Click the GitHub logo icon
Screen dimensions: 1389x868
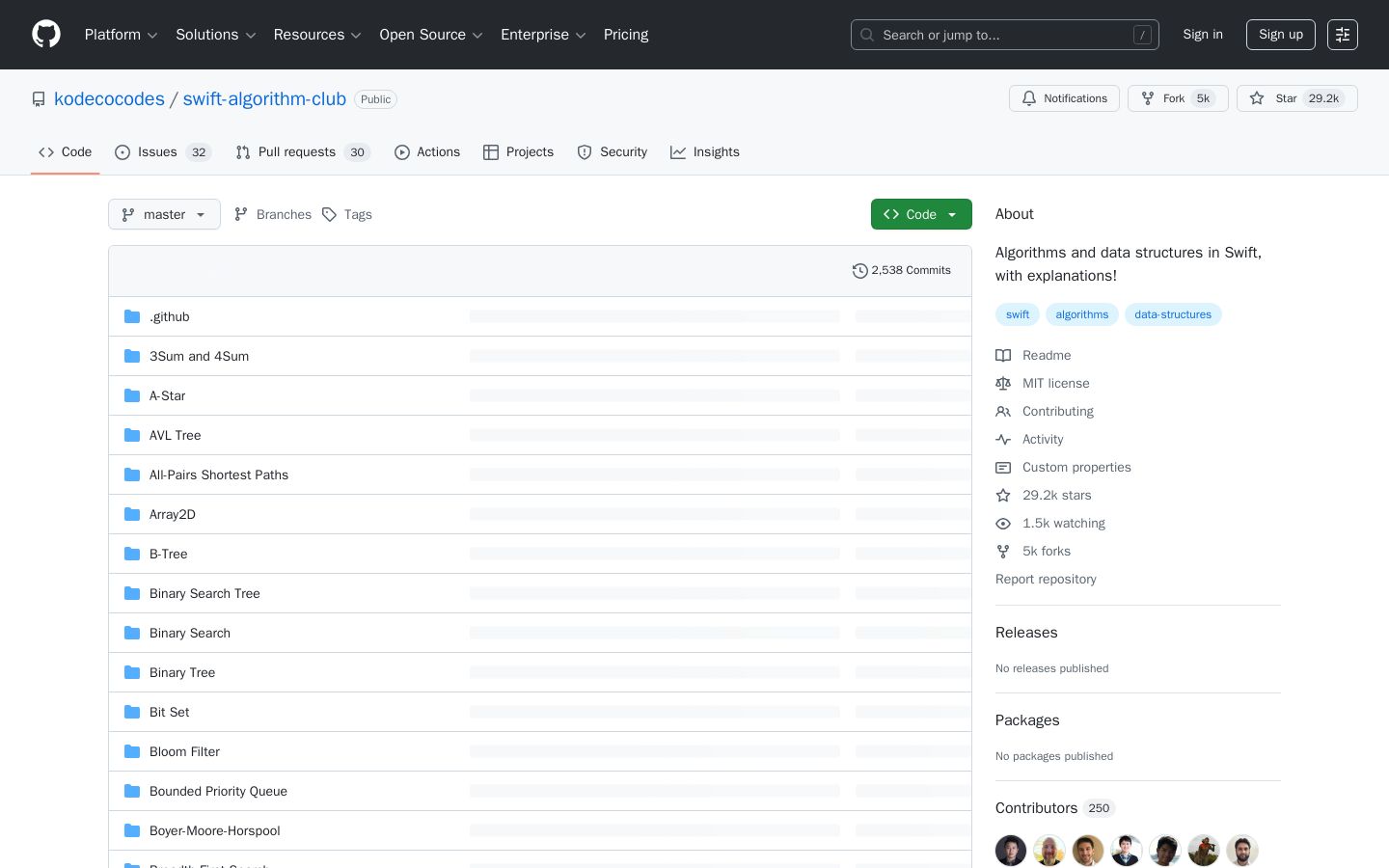point(46,35)
